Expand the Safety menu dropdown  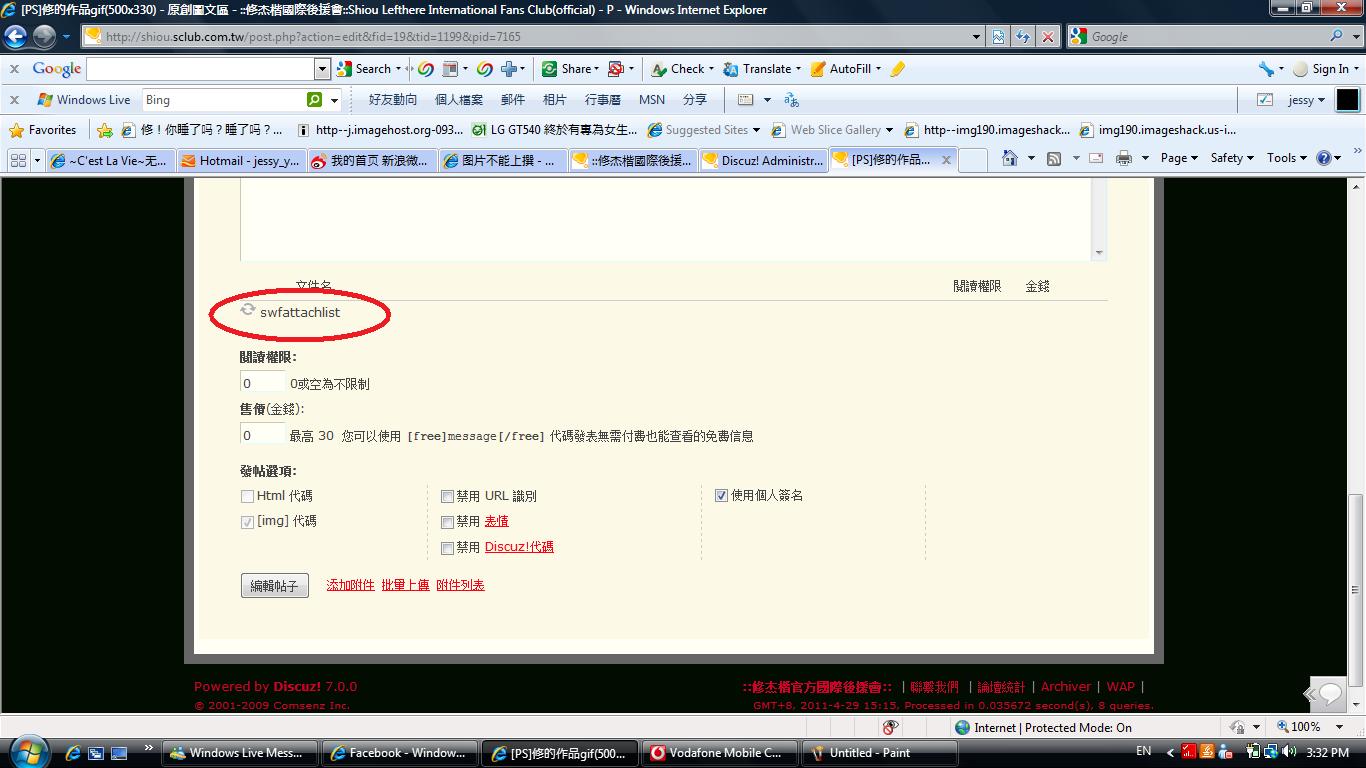tap(1232, 158)
